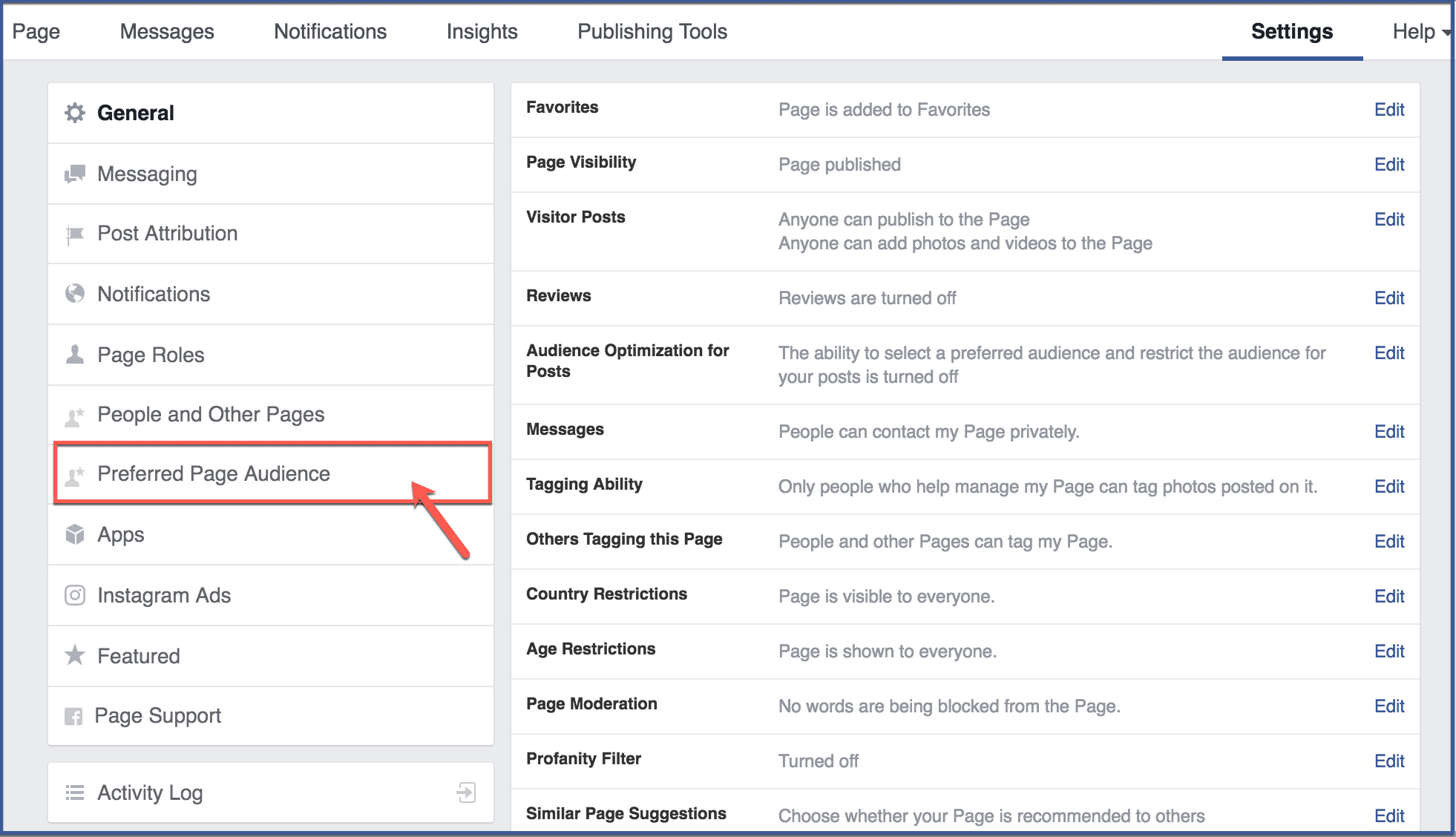Click the Tagging Ability row label
Image resolution: width=1456 pixels, height=837 pixels.
coord(584,485)
